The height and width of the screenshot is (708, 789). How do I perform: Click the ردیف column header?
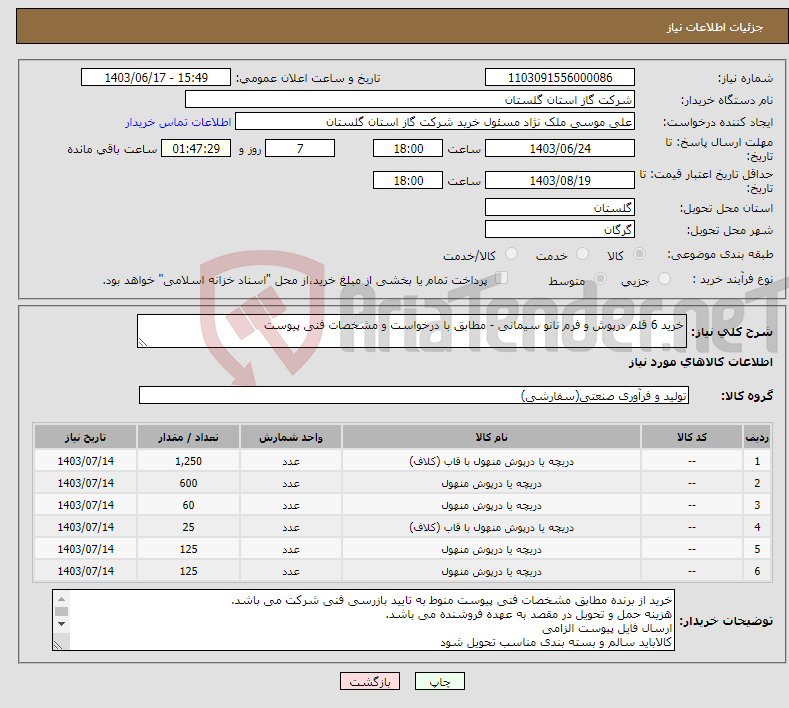point(757,437)
